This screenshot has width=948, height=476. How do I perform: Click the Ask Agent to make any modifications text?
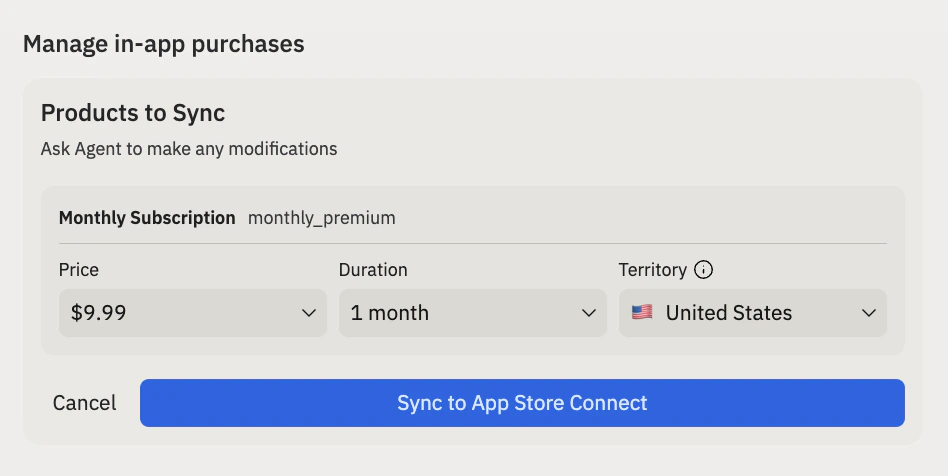point(189,149)
